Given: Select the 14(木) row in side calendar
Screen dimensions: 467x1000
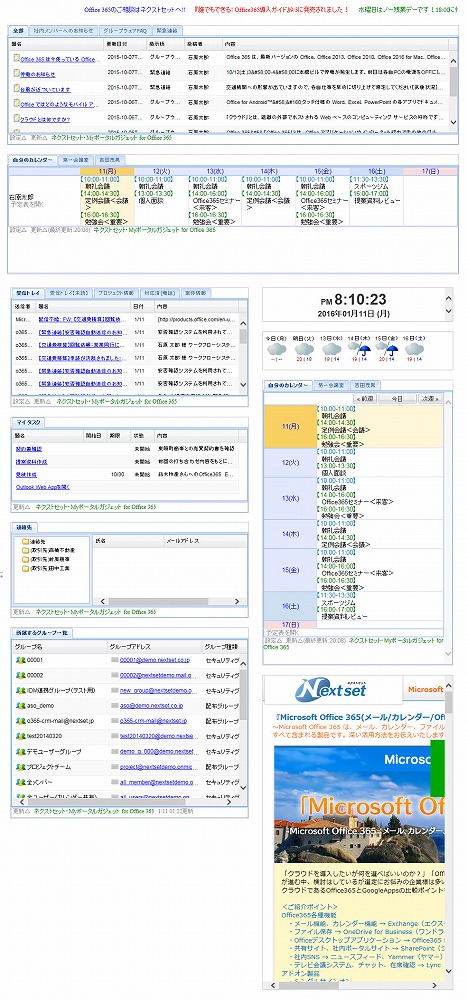Looking at the screenshot, I should point(353,534).
